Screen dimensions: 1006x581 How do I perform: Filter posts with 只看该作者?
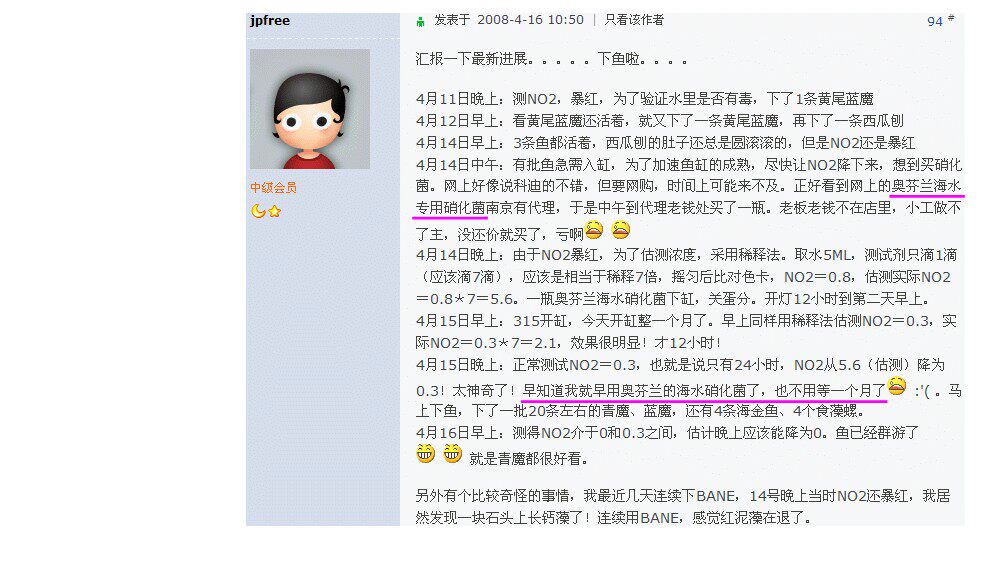point(634,20)
